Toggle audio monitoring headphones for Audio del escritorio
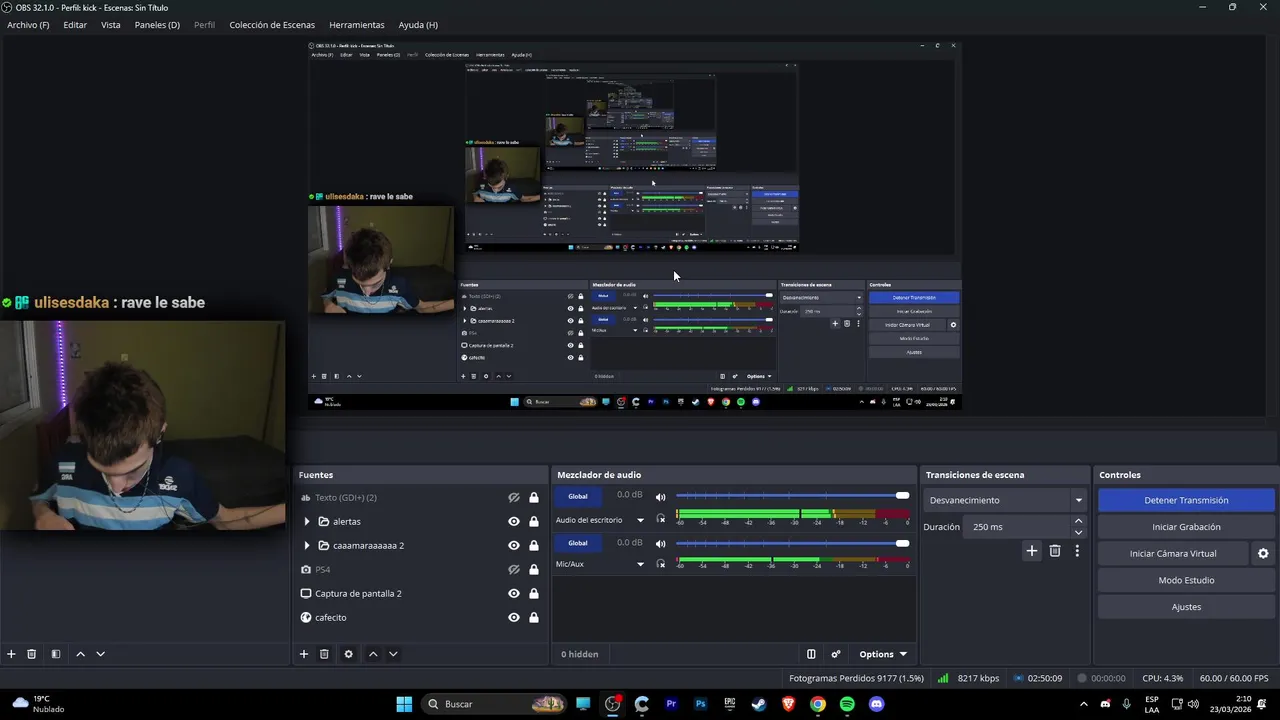 (x=660, y=519)
